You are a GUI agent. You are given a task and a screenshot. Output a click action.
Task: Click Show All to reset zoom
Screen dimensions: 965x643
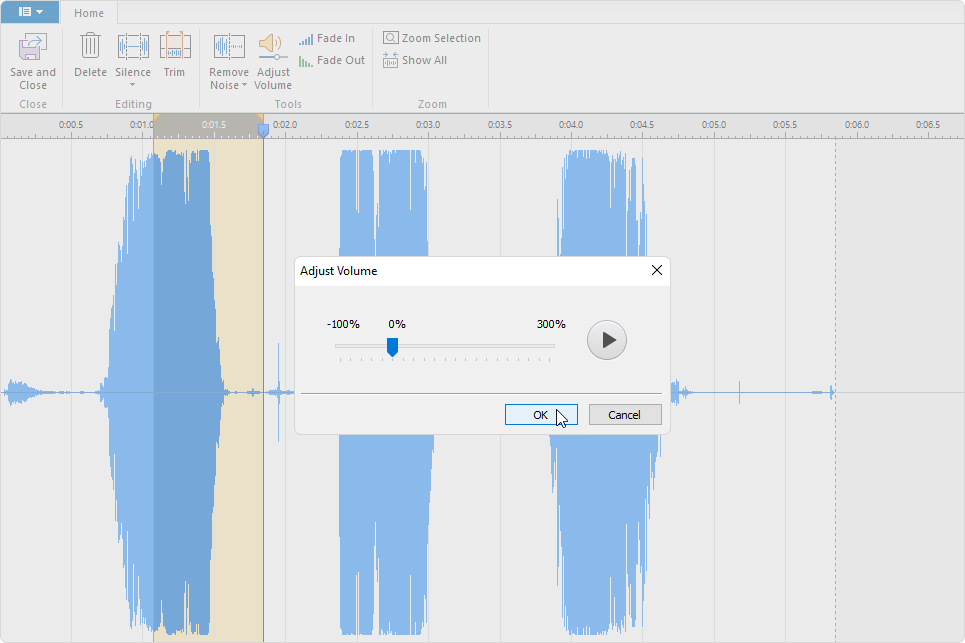point(414,60)
